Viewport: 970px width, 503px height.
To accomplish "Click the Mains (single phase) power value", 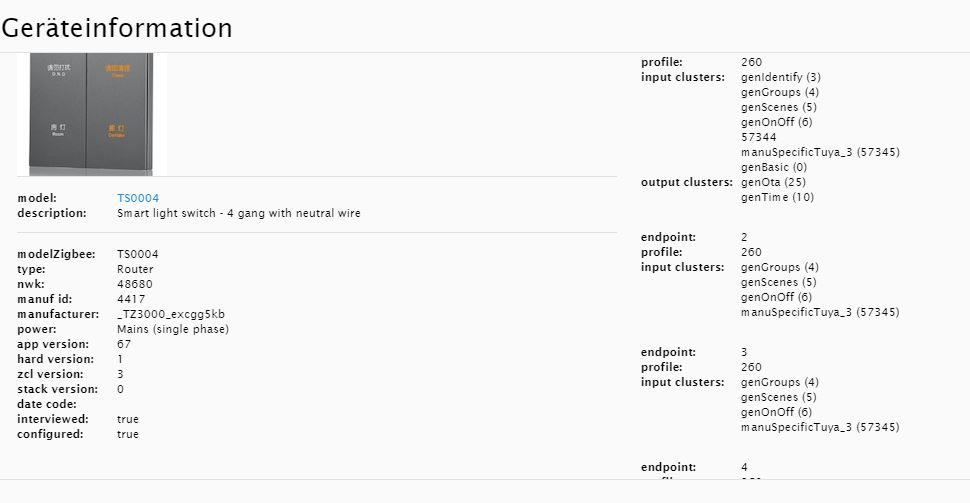I will [173, 329].
